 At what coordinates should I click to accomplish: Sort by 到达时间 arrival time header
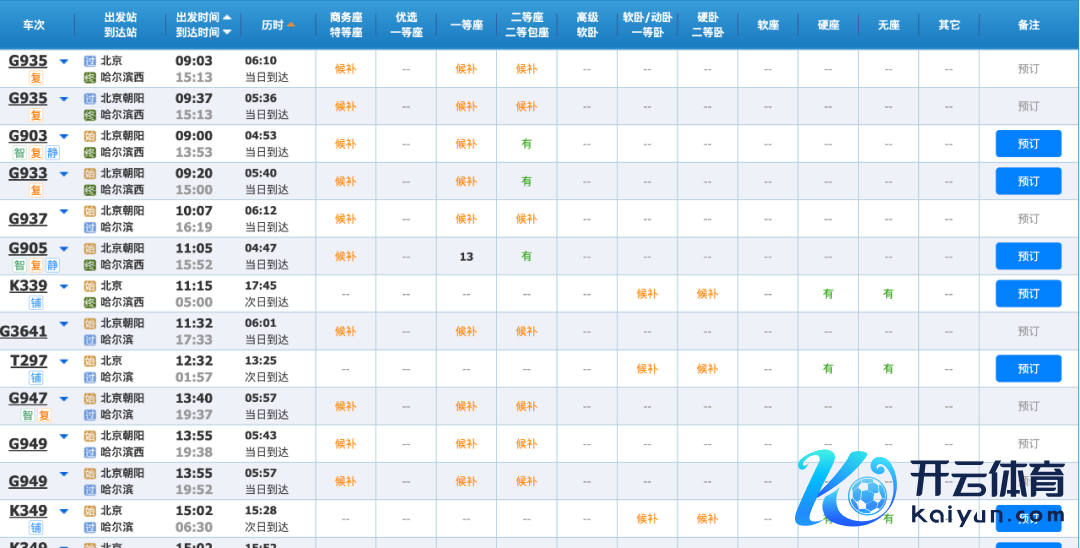coord(204,32)
